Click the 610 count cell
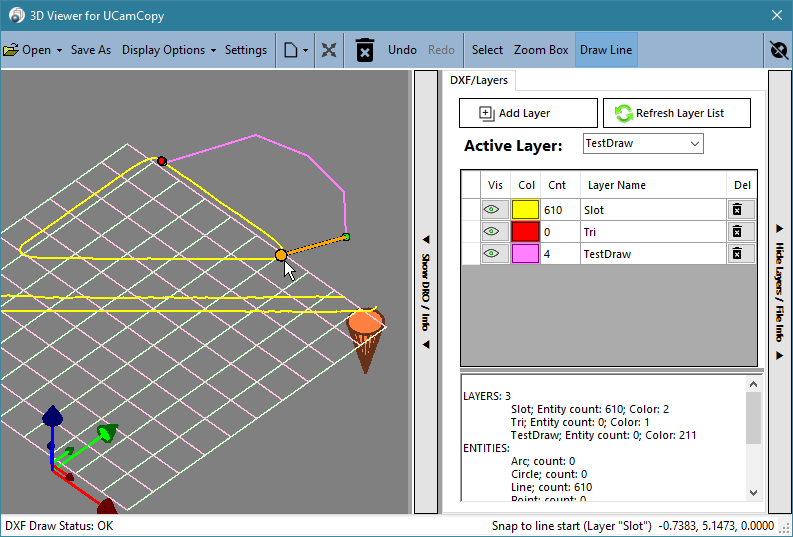This screenshot has width=793, height=537. 560,210
